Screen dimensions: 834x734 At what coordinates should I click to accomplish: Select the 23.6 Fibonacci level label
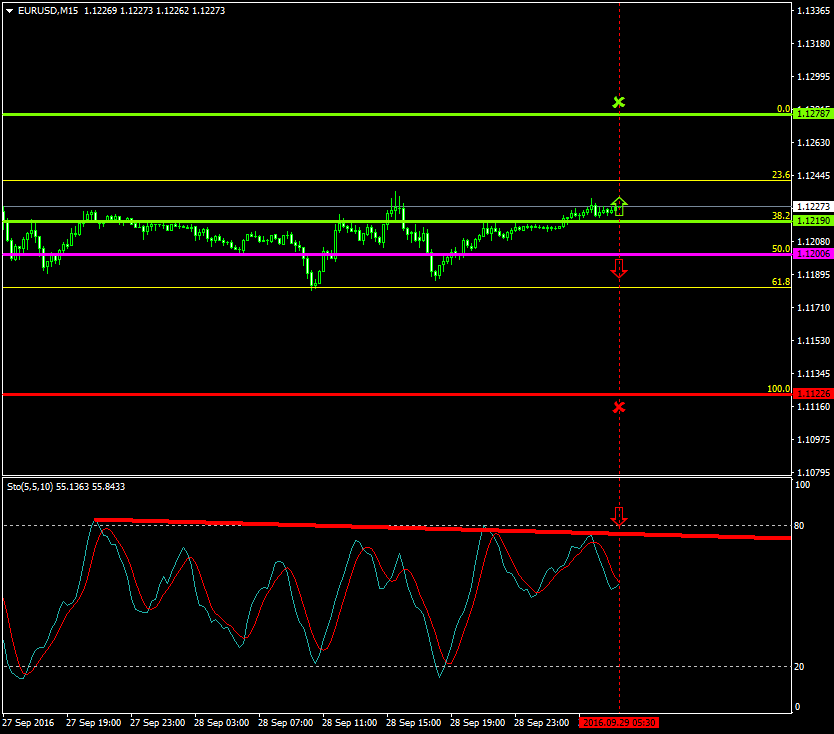pyautogui.click(x=781, y=175)
